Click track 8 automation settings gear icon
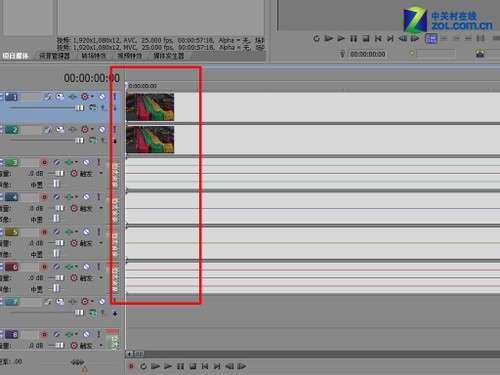The image size is (500, 375). (x=74, y=345)
